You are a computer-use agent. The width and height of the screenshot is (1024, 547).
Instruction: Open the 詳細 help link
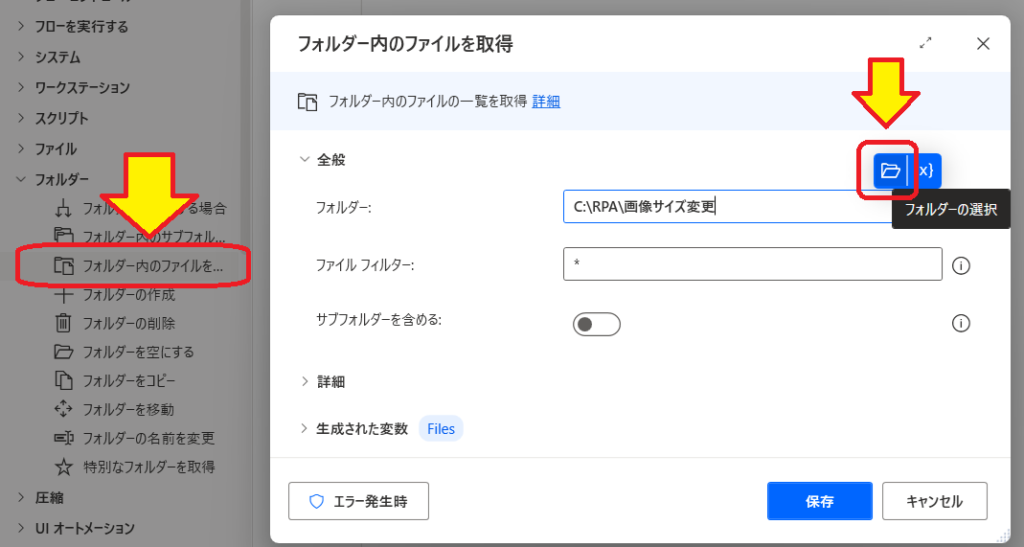coord(546,101)
